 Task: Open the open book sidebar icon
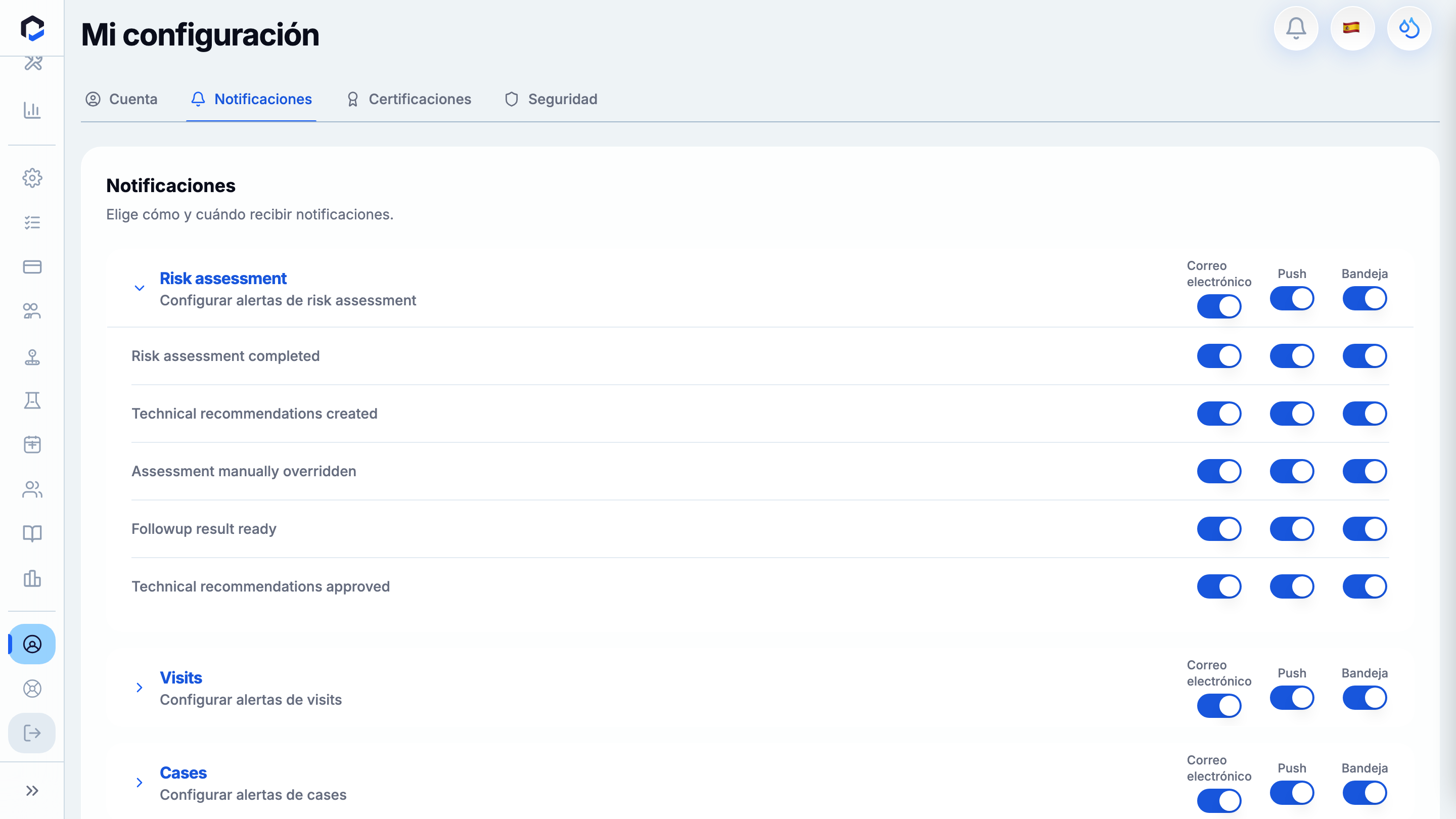(x=32, y=533)
